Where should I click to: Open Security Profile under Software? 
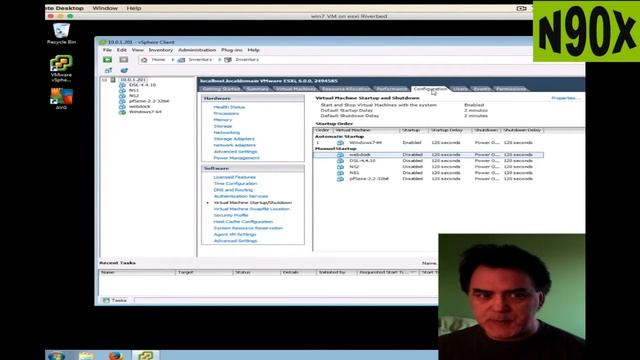tap(231, 215)
